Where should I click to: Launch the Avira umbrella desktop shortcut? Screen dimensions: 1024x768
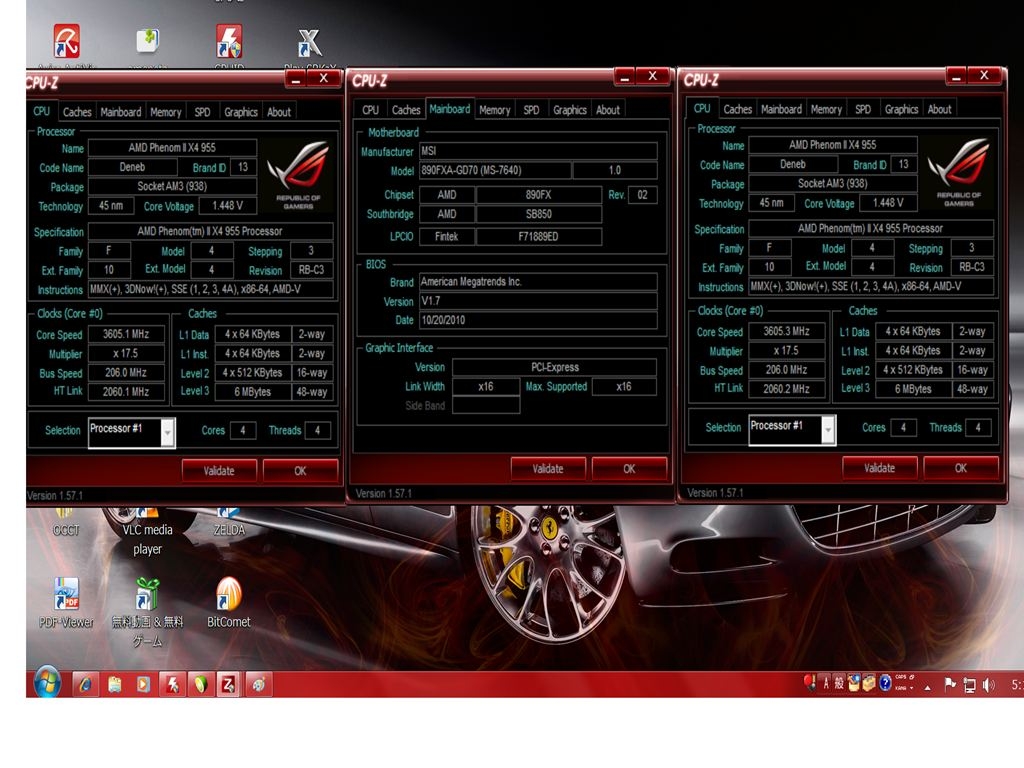click(x=66, y=42)
